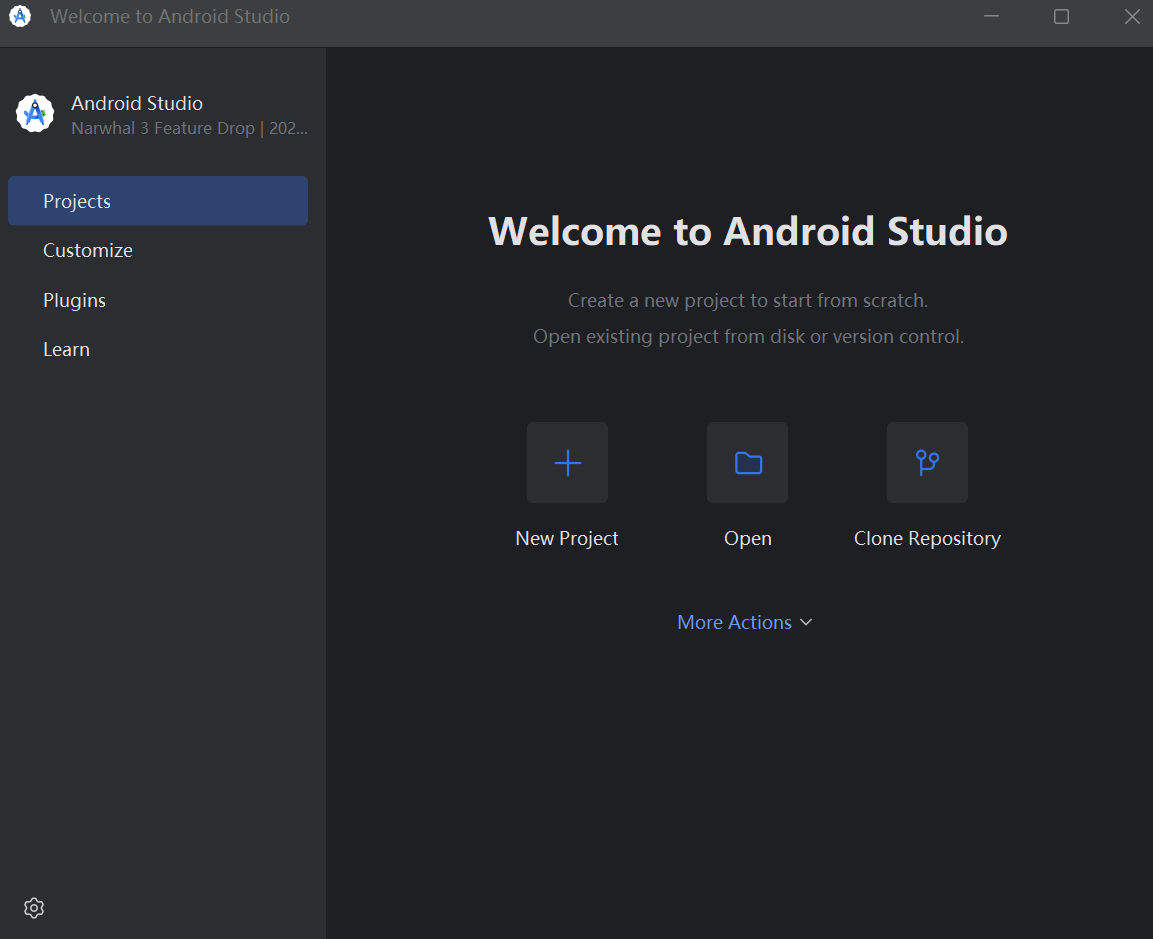
Task: Open the settings gear at bottom left
Action: pos(33,907)
